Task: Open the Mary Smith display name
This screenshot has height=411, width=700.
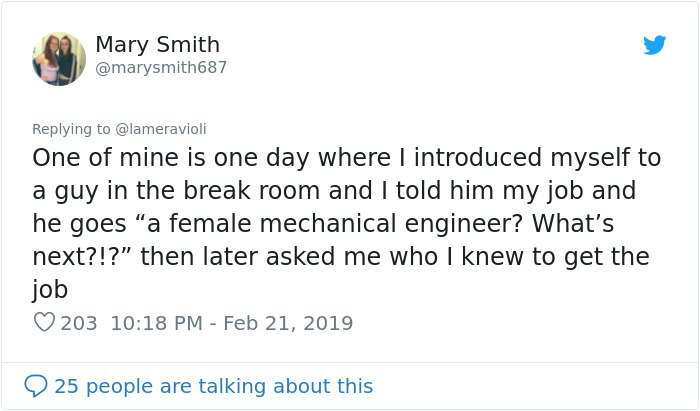Action: pos(157,45)
